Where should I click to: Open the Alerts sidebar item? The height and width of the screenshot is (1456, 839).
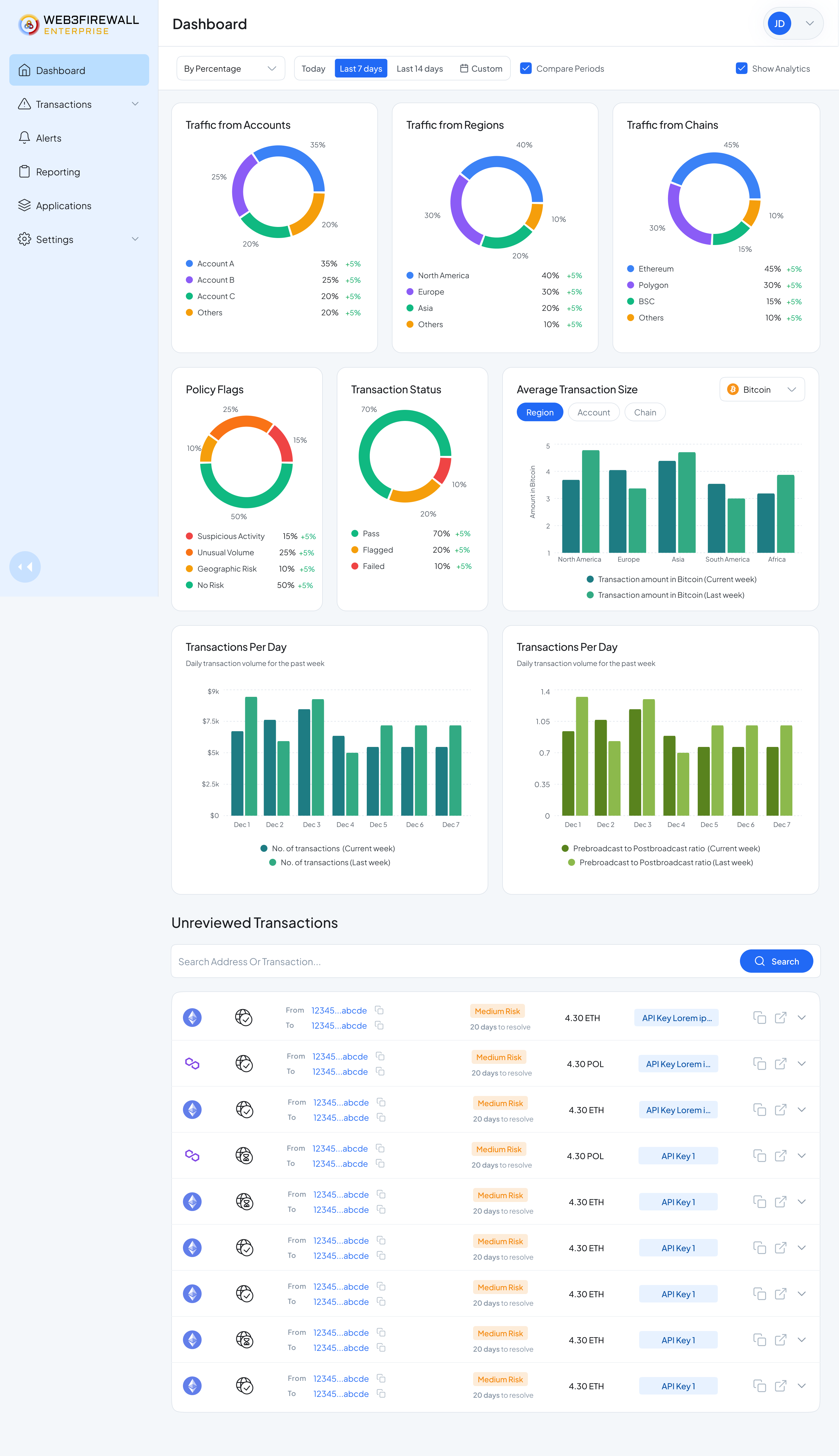[x=79, y=138]
